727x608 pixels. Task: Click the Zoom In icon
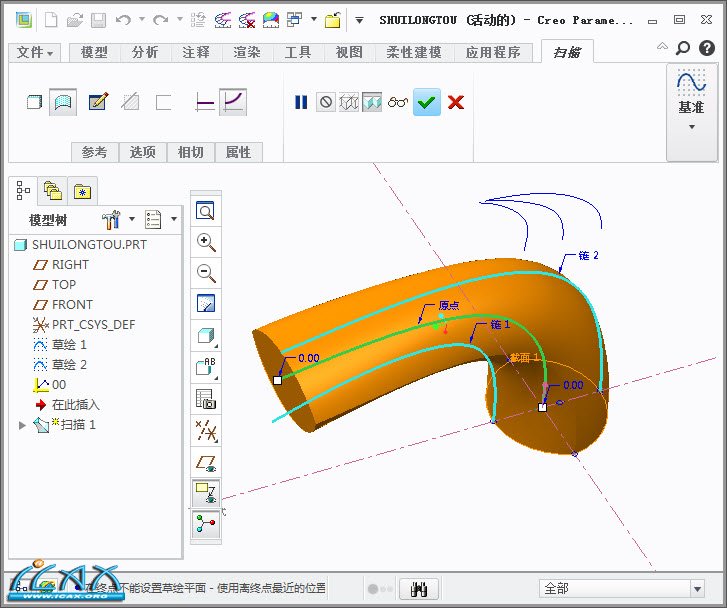click(206, 242)
